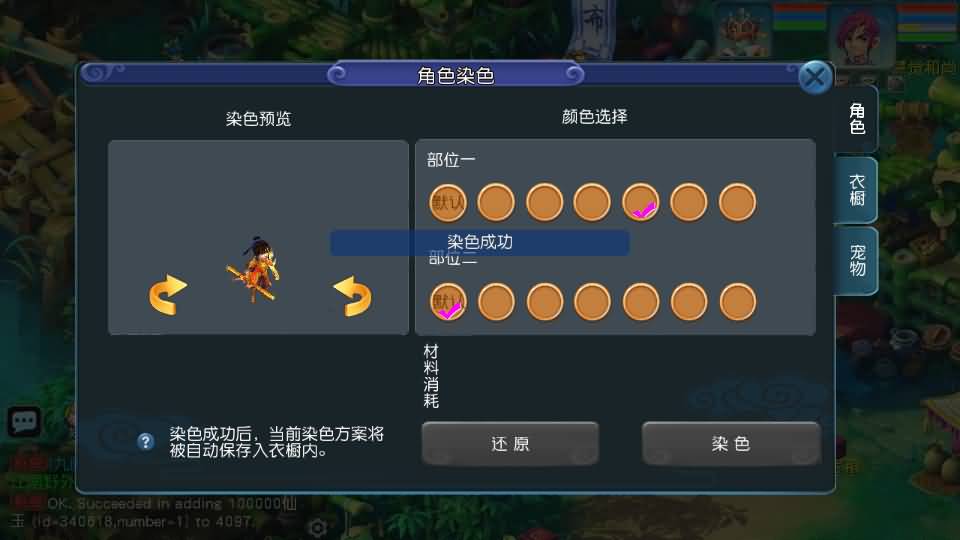Open the red-haired character portrait
The image size is (960, 540).
861,36
